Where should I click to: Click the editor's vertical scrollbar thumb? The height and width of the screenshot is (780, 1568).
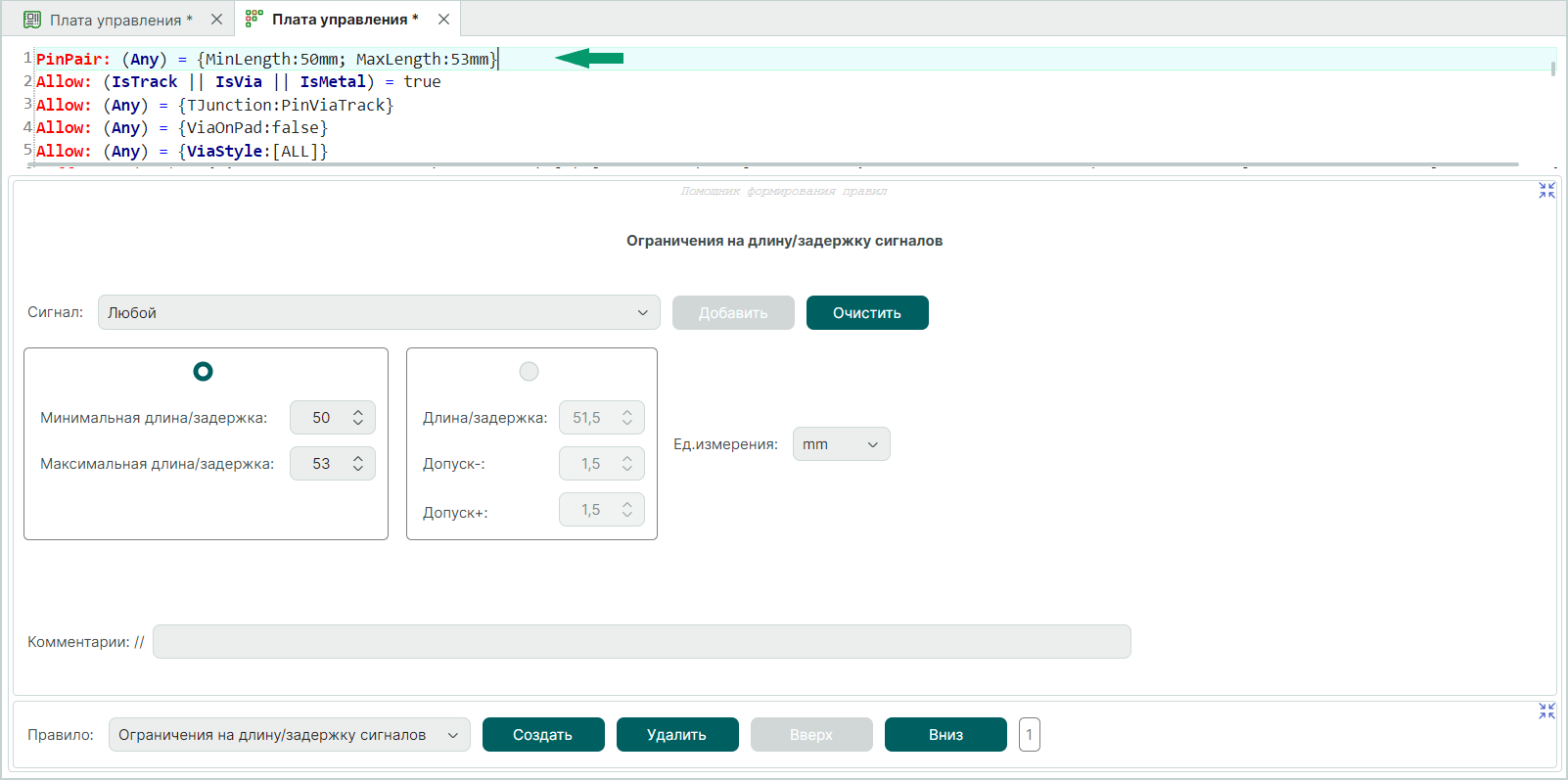[1552, 69]
